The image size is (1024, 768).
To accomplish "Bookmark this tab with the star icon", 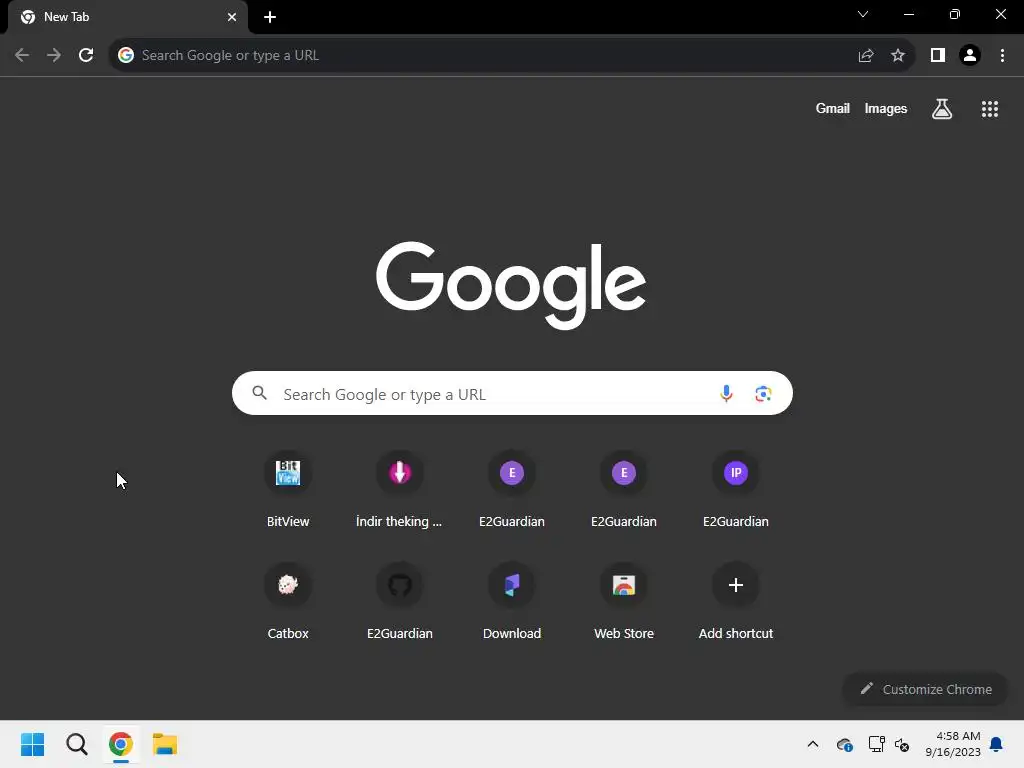I will pyautogui.click(x=898, y=56).
